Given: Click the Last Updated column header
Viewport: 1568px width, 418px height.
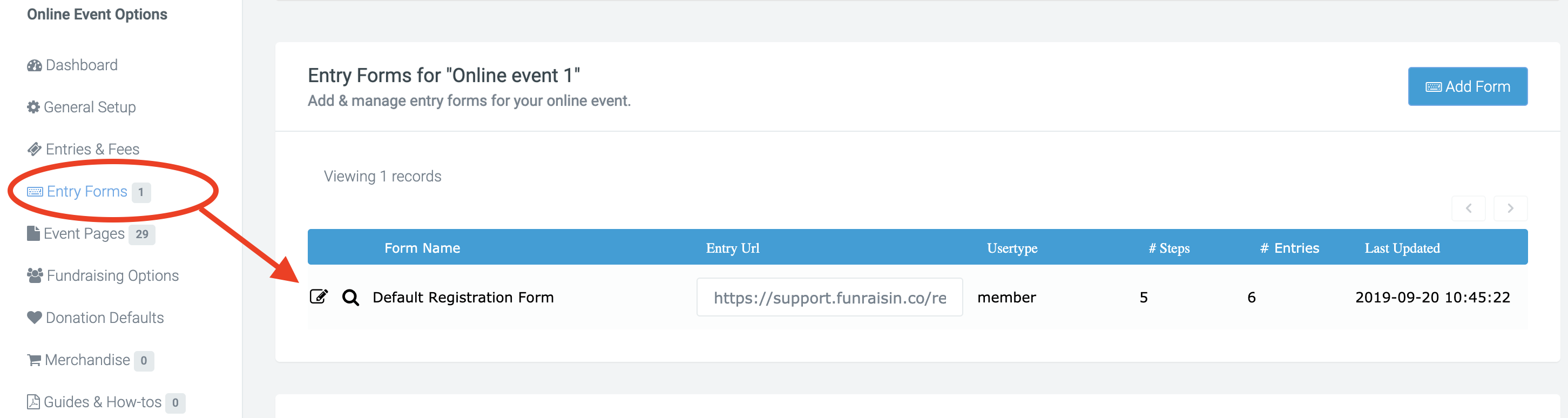Looking at the screenshot, I should 1402,248.
